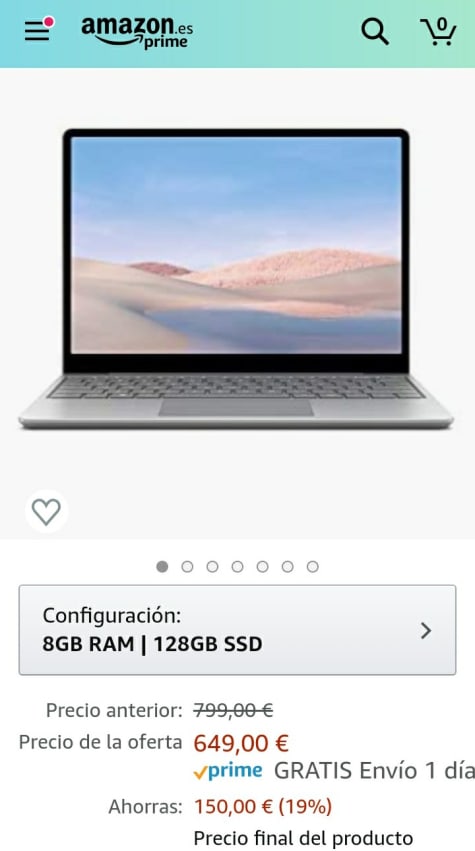The image size is (475, 851).
Task: Tap the laptop product image
Action: click(236, 280)
